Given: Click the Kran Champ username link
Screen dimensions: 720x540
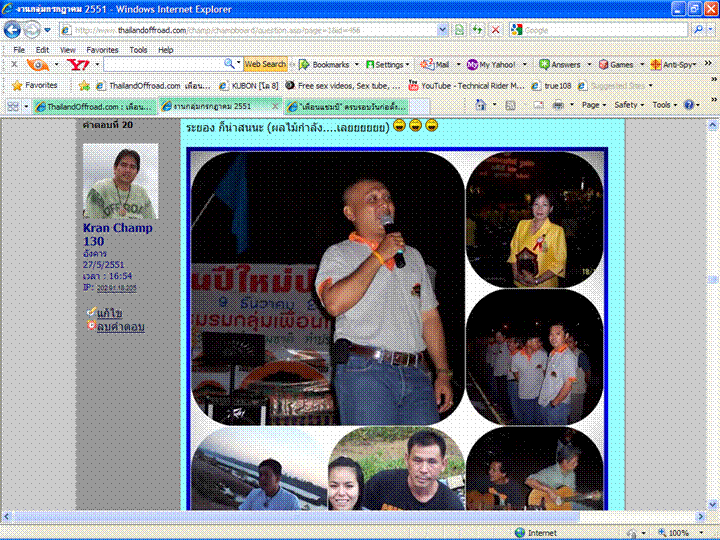Looking at the screenshot, I should [117, 228].
